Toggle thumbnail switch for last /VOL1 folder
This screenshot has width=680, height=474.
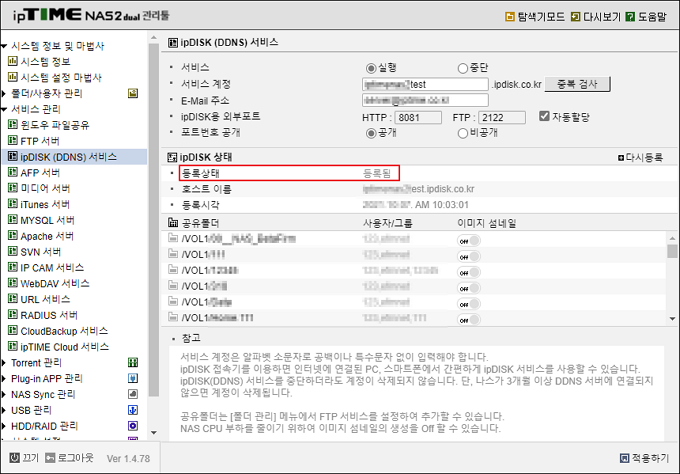pos(469,320)
